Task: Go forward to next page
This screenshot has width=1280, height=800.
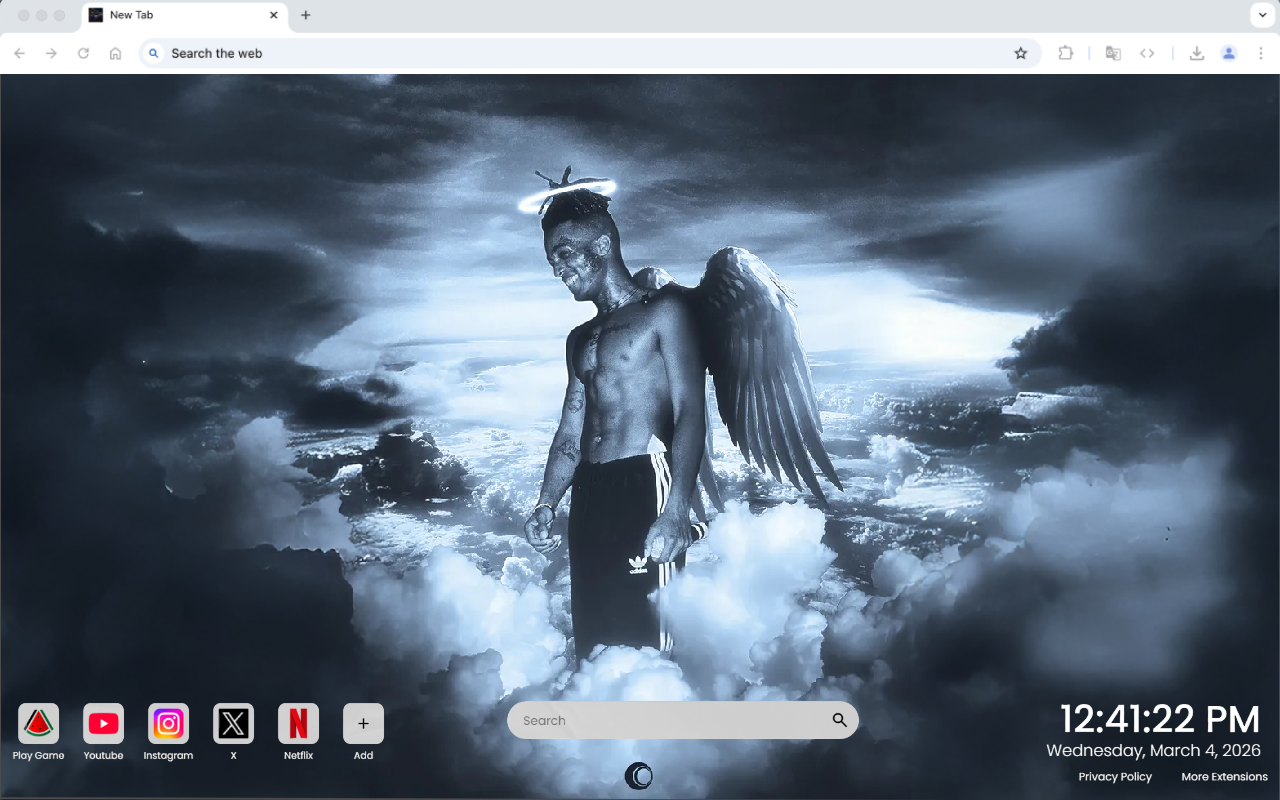Action: tap(51, 53)
